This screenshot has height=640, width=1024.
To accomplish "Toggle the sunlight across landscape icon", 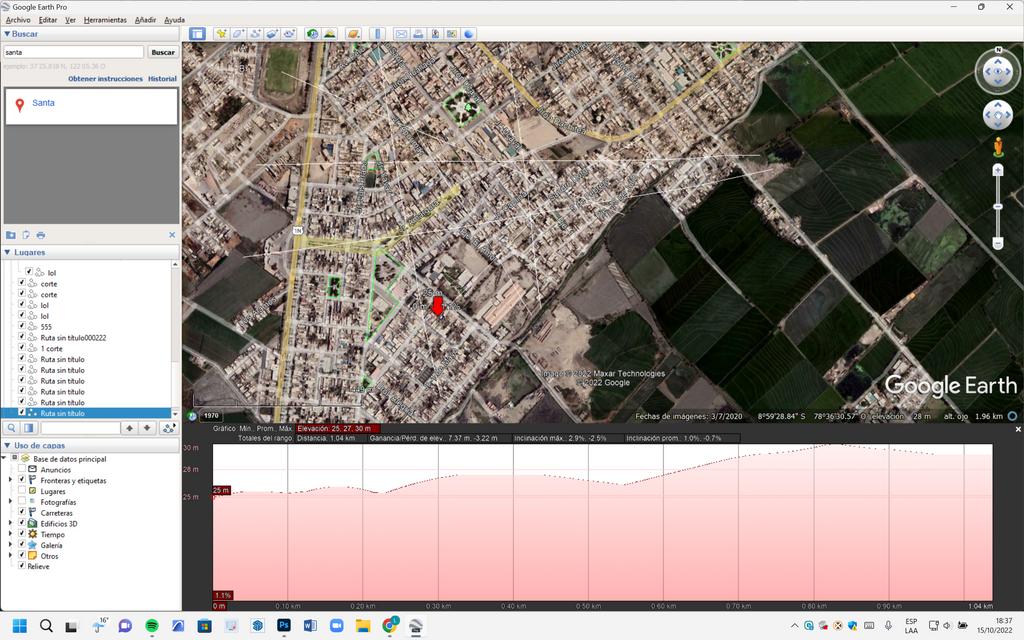I will click(x=330, y=34).
